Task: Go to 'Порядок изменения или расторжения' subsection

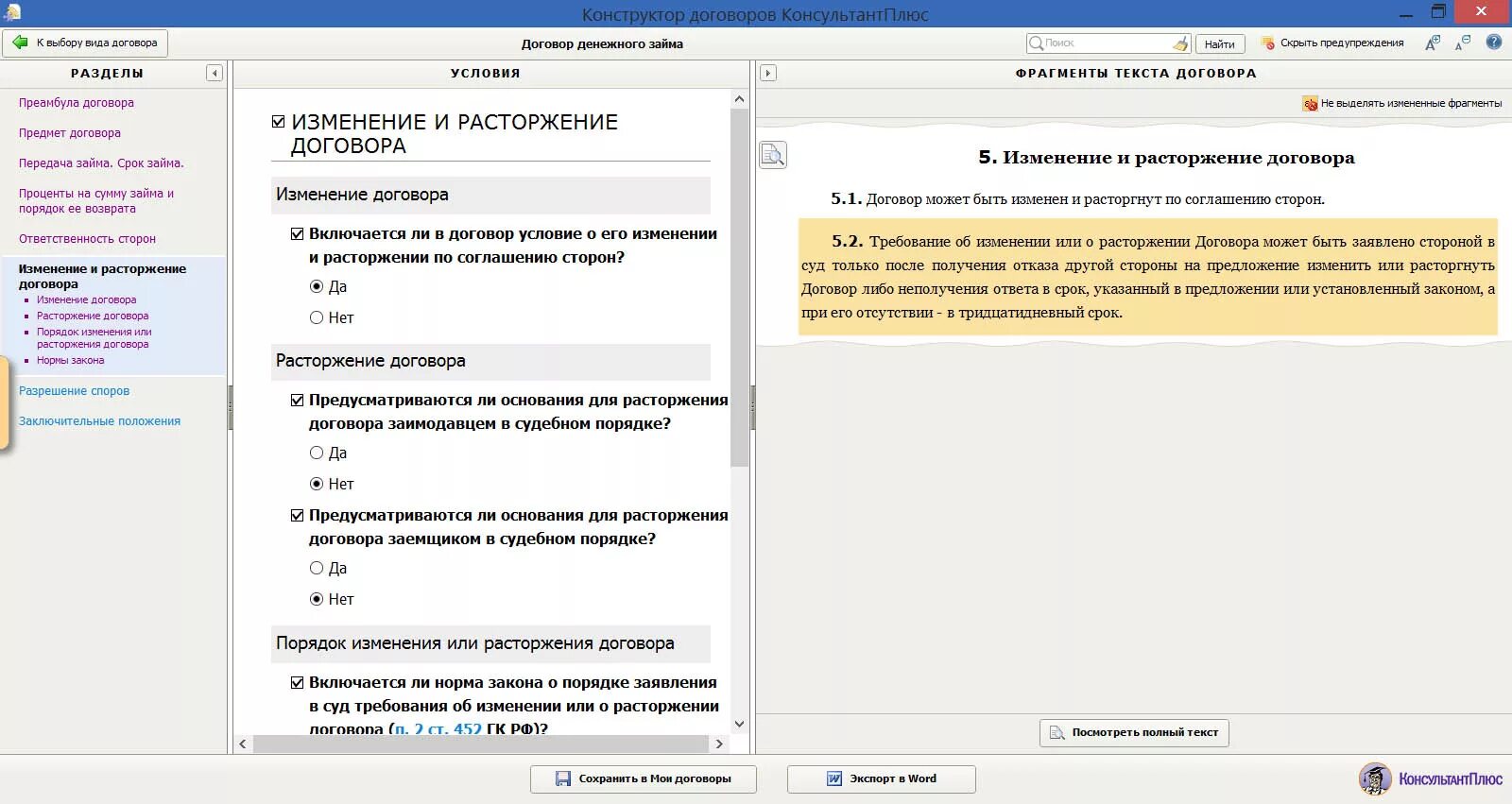Action: click(x=94, y=338)
